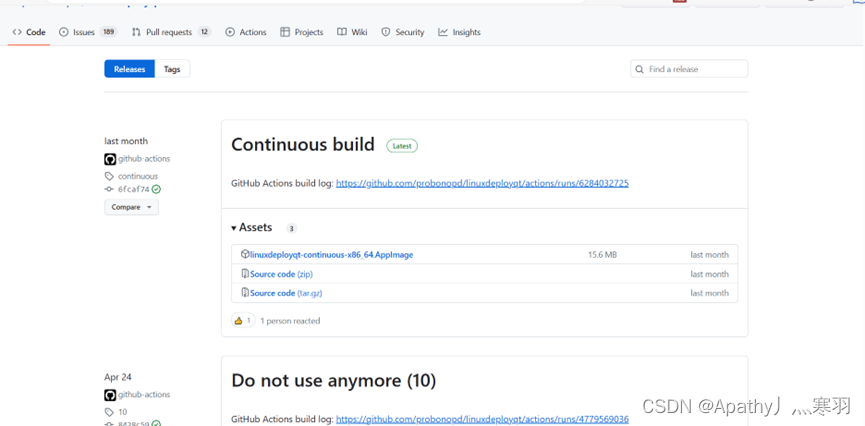Click the 1 person reacted text
865x426 pixels.
coord(290,321)
